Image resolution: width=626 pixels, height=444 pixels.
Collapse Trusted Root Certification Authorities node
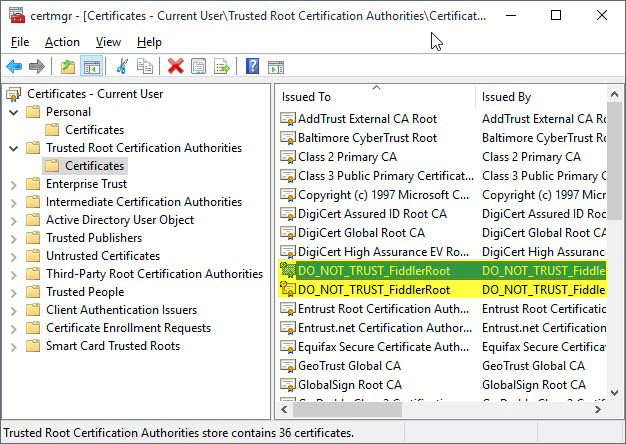click(x=14, y=149)
